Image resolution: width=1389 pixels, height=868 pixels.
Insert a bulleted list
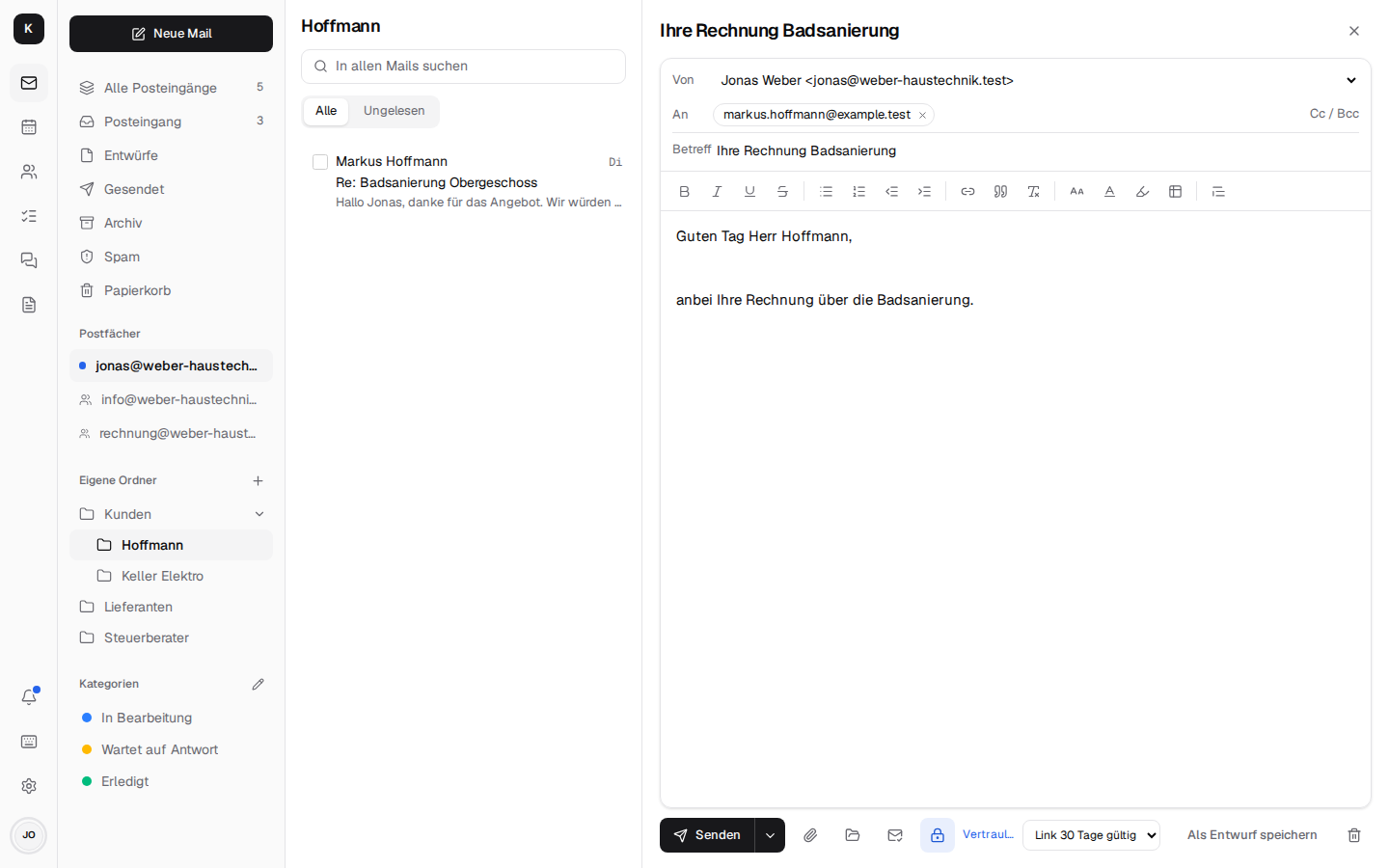pyautogui.click(x=827, y=191)
